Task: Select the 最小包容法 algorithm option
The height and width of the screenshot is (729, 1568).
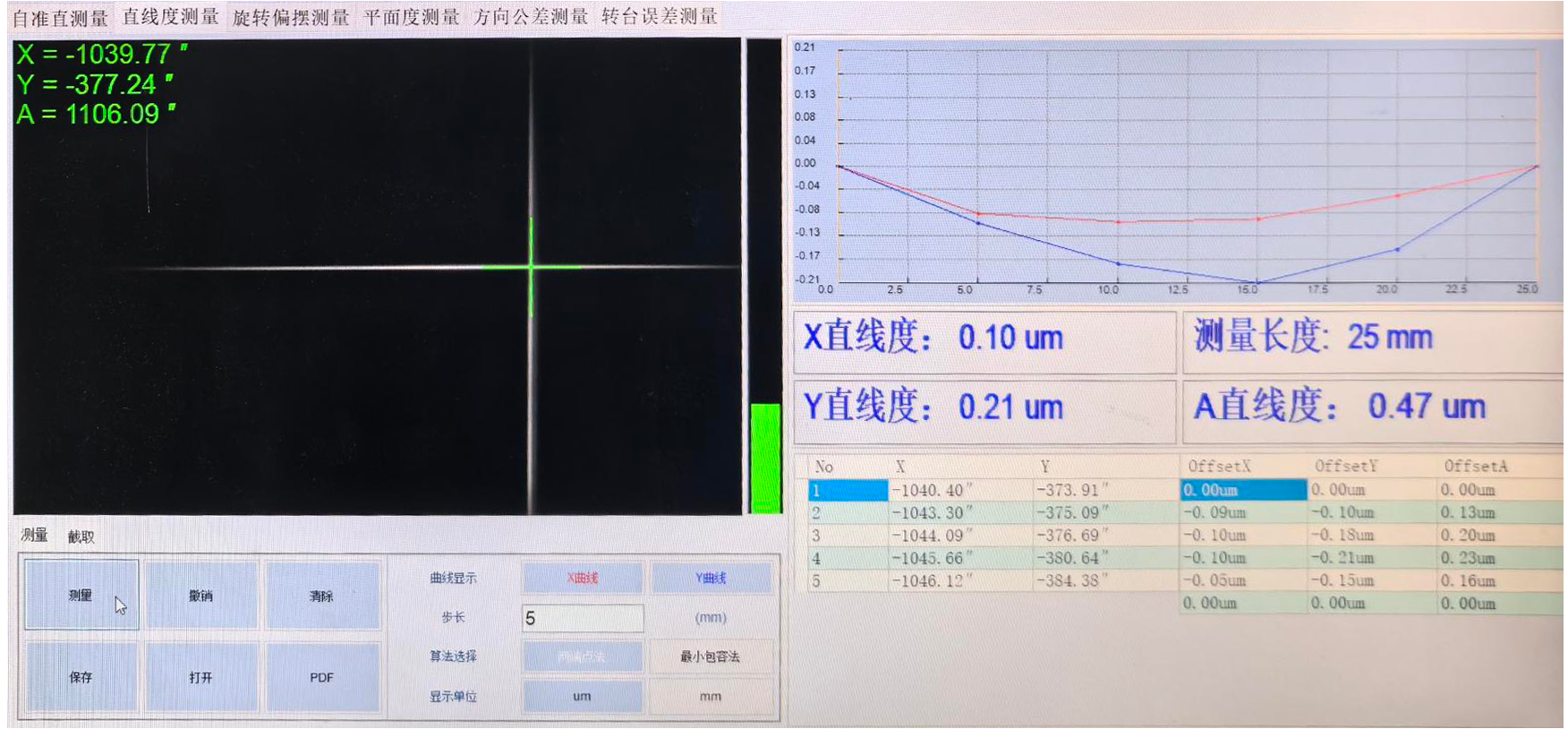Action: 711,656
